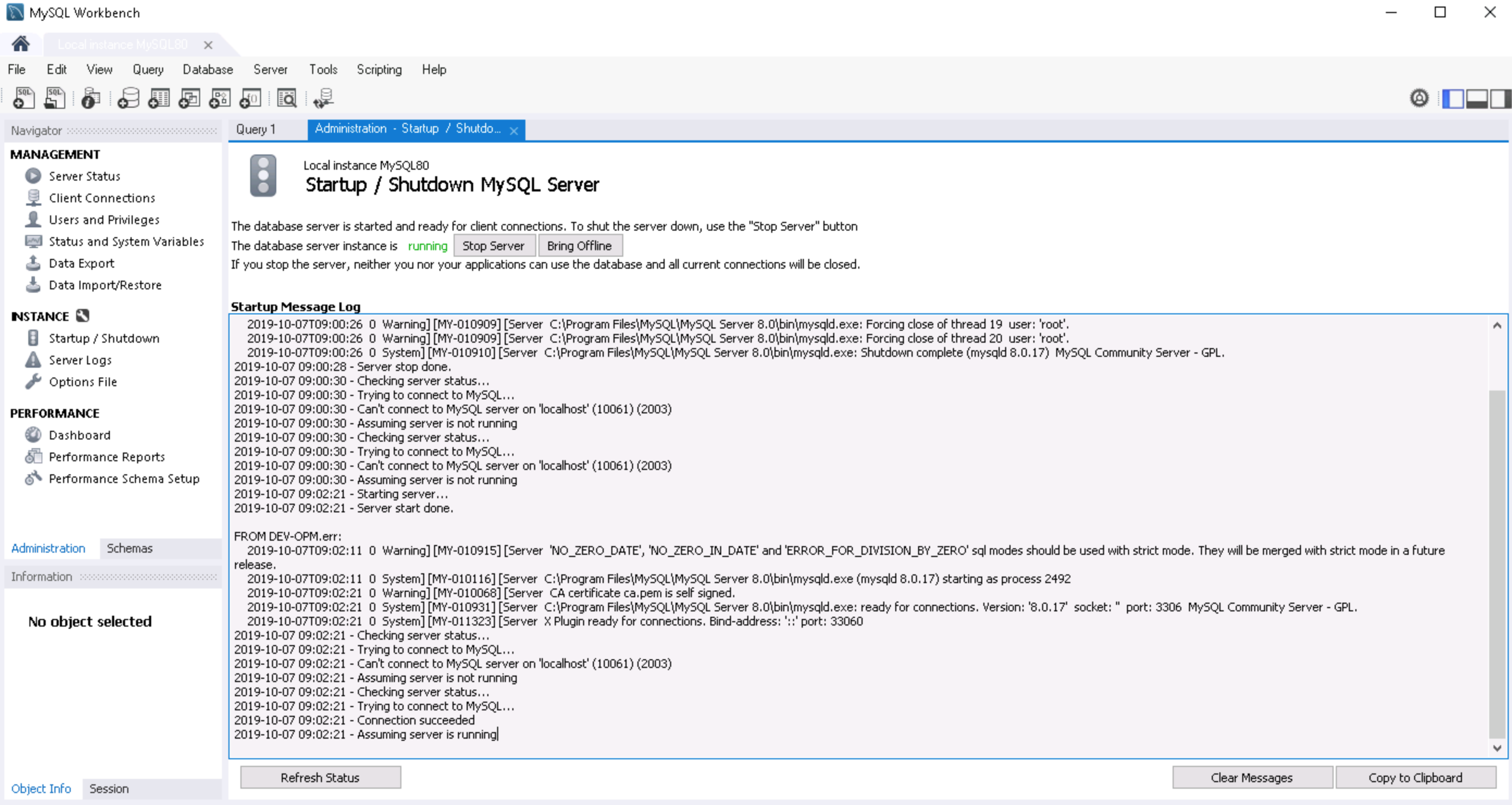Open Performance Dashboard
Viewport: 1512px width, 805px height.
[x=79, y=435]
